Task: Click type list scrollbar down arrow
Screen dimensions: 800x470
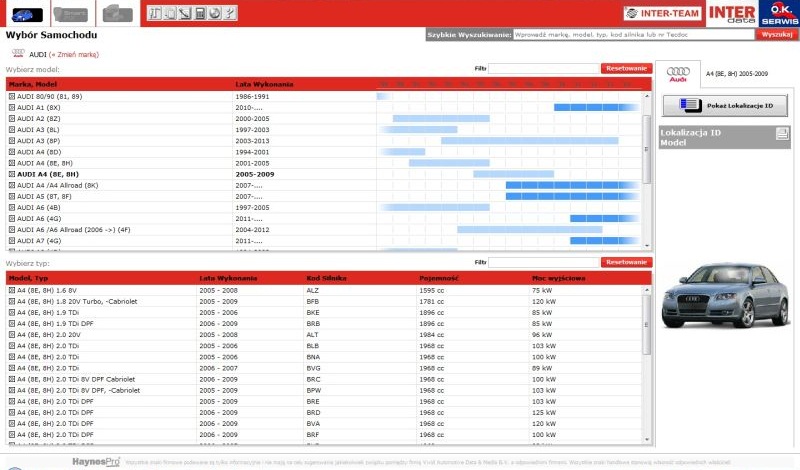Action: pos(647,440)
